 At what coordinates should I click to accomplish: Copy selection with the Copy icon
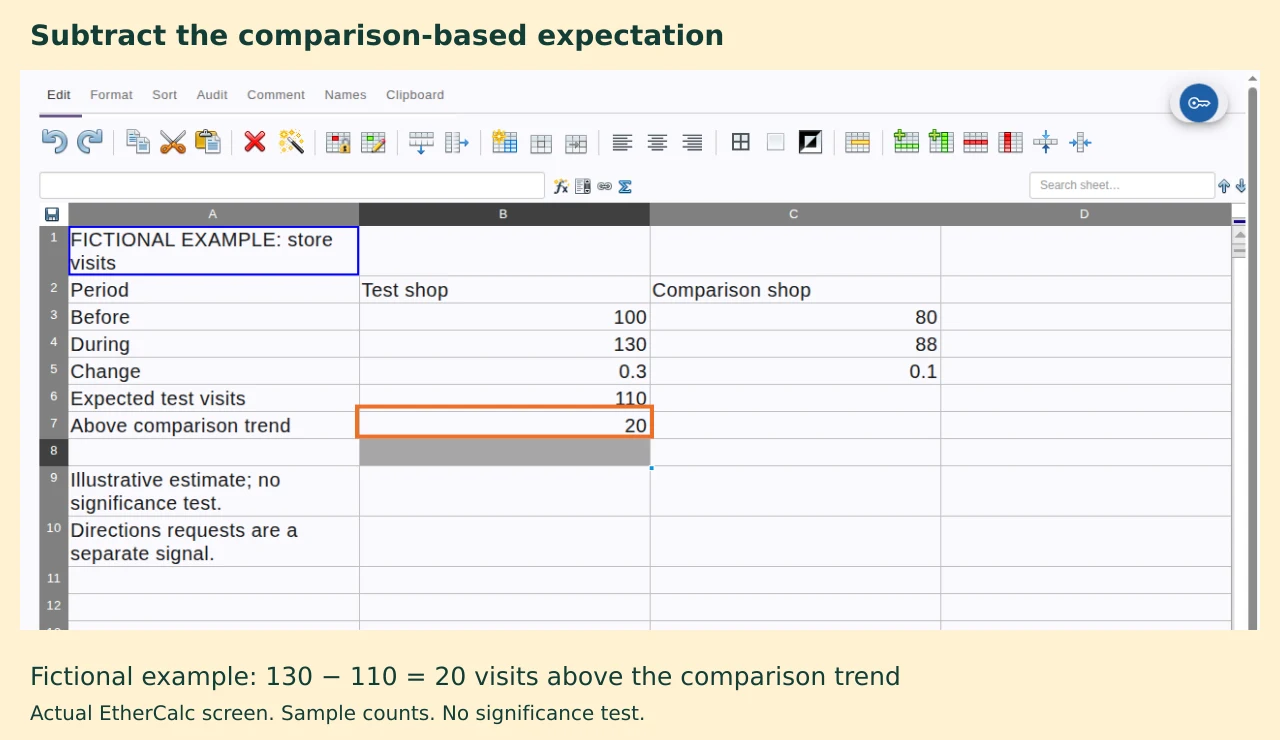point(138,142)
